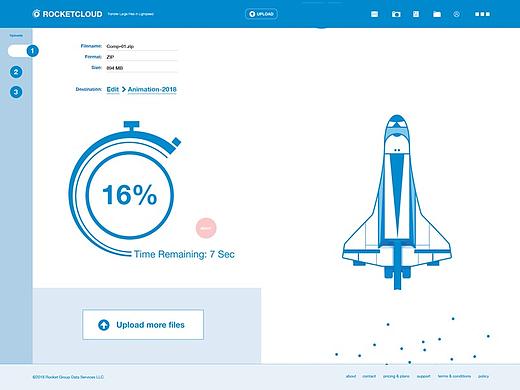Open the policy footer link
Viewport: 520px width, 390px height.
[483, 376]
